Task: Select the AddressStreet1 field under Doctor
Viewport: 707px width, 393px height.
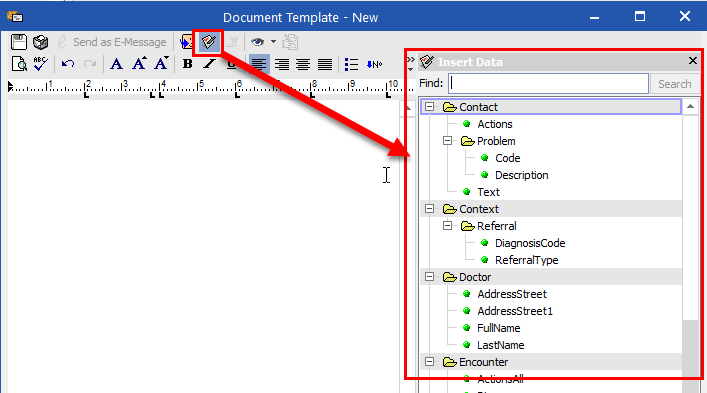Action: tap(515, 311)
